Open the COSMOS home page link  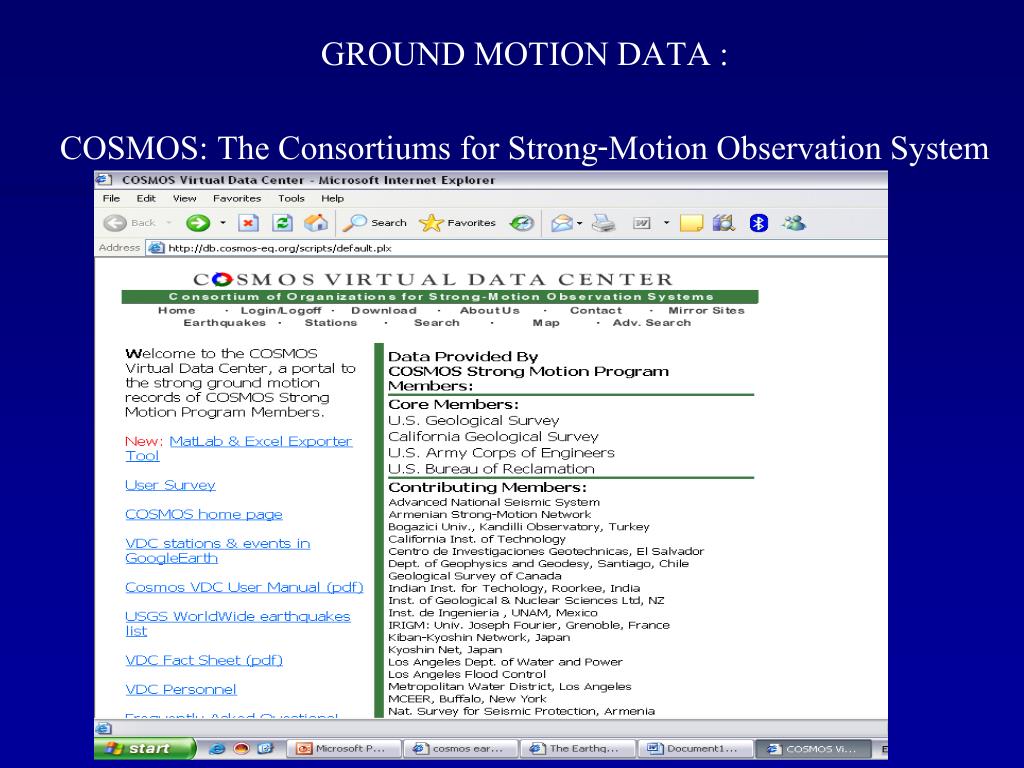click(204, 515)
